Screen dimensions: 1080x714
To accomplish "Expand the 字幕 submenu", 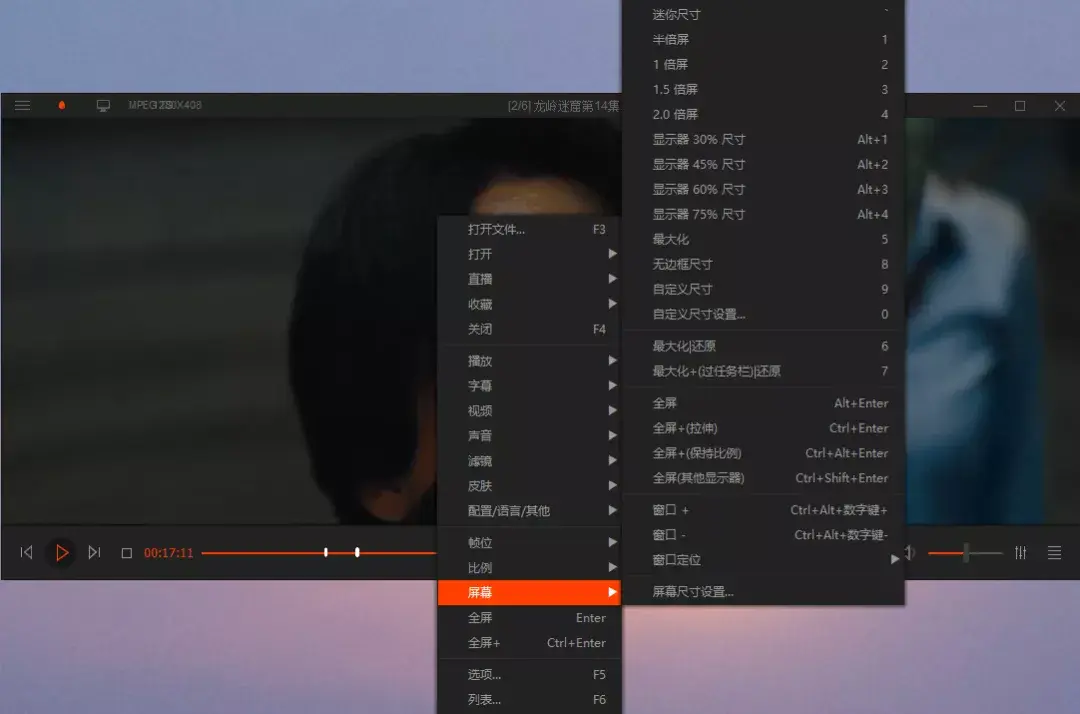I will click(x=529, y=386).
